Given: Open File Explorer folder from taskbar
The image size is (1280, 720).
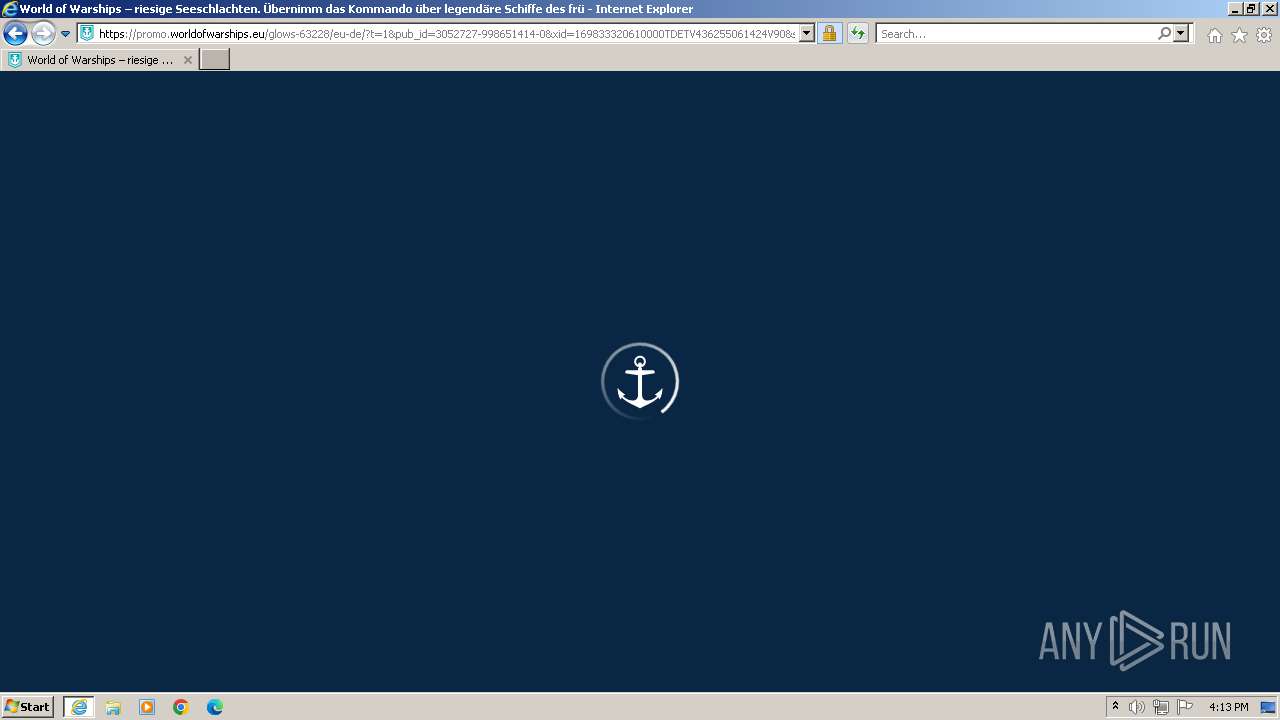Looking at the screenshot, I should coord(113,707).
